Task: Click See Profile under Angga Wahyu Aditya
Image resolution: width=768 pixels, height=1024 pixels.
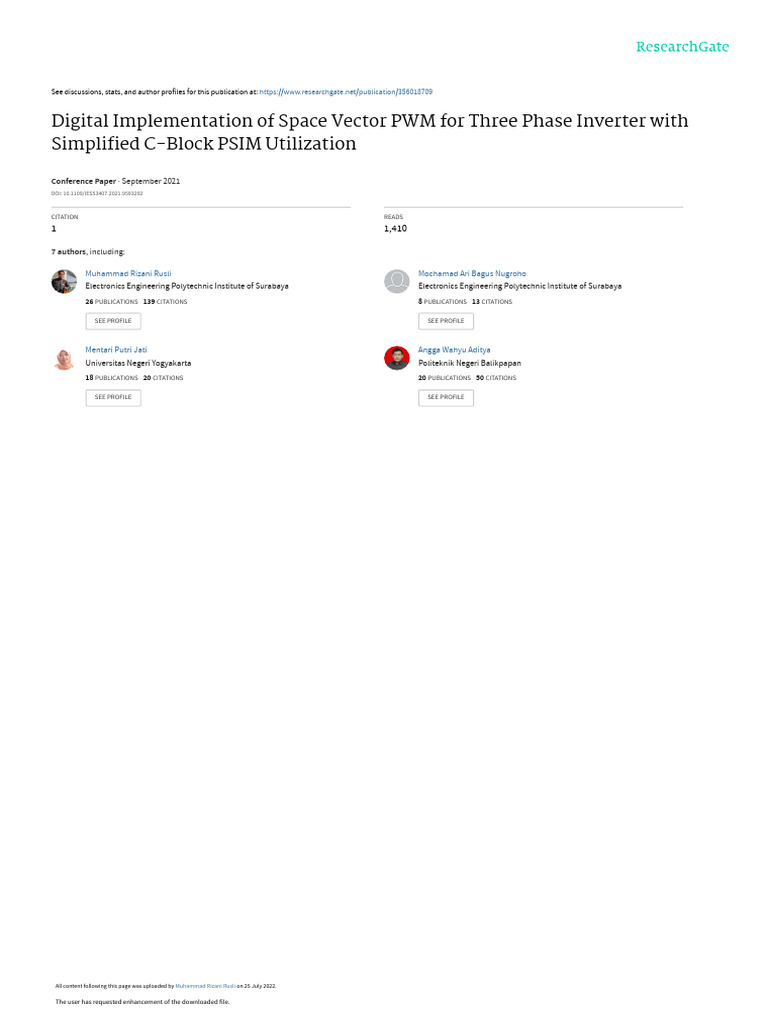Action: (446, 397)
